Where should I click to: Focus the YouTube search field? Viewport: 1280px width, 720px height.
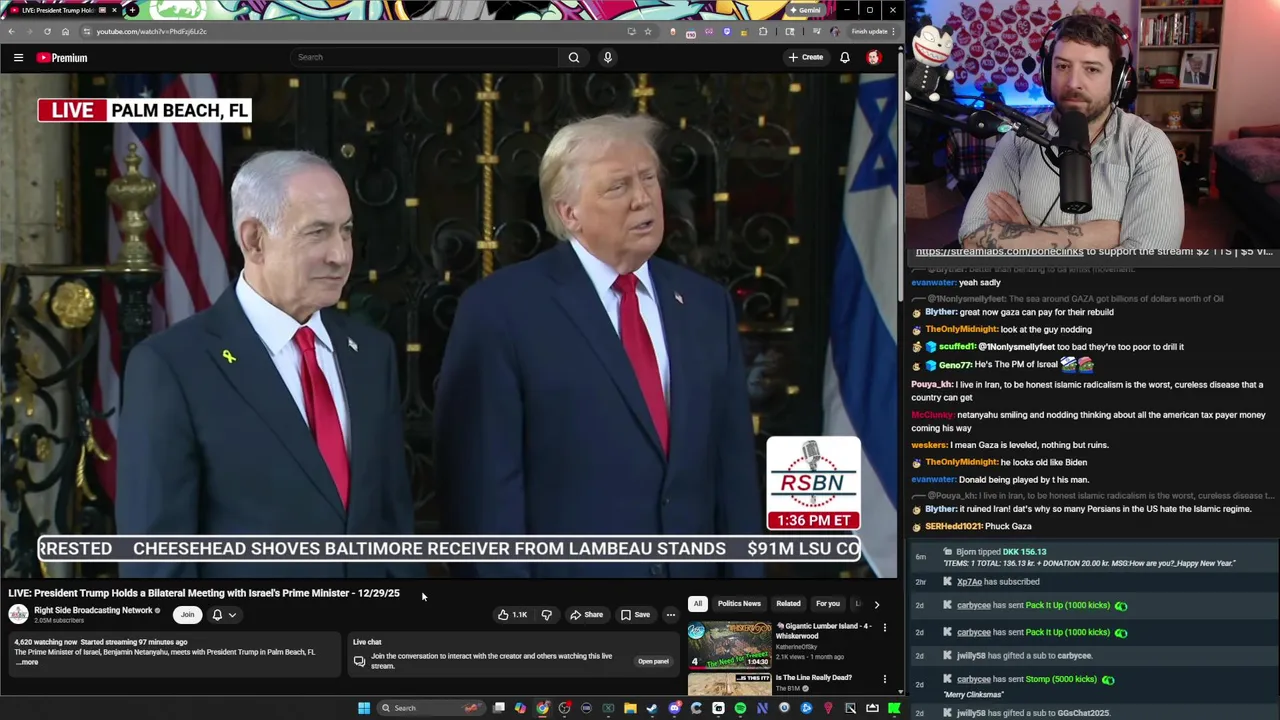424,57
